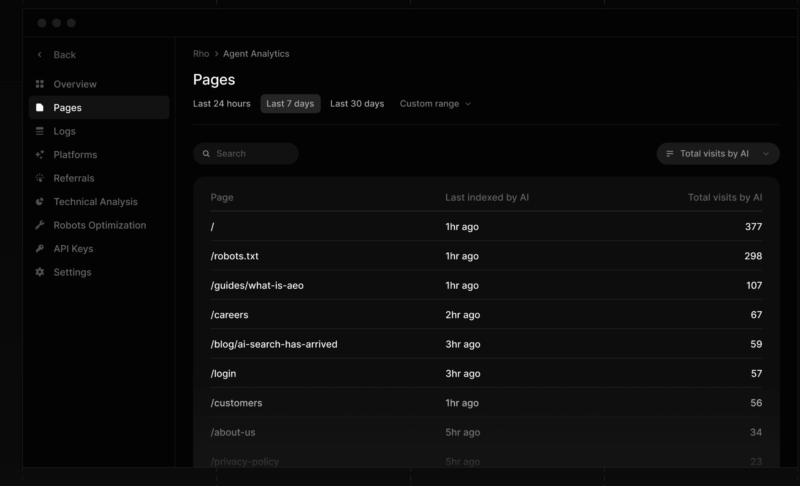800x486 pixels.
Task: Click the Robots Optimization wrench icon
Action: [x=40, y=225]
